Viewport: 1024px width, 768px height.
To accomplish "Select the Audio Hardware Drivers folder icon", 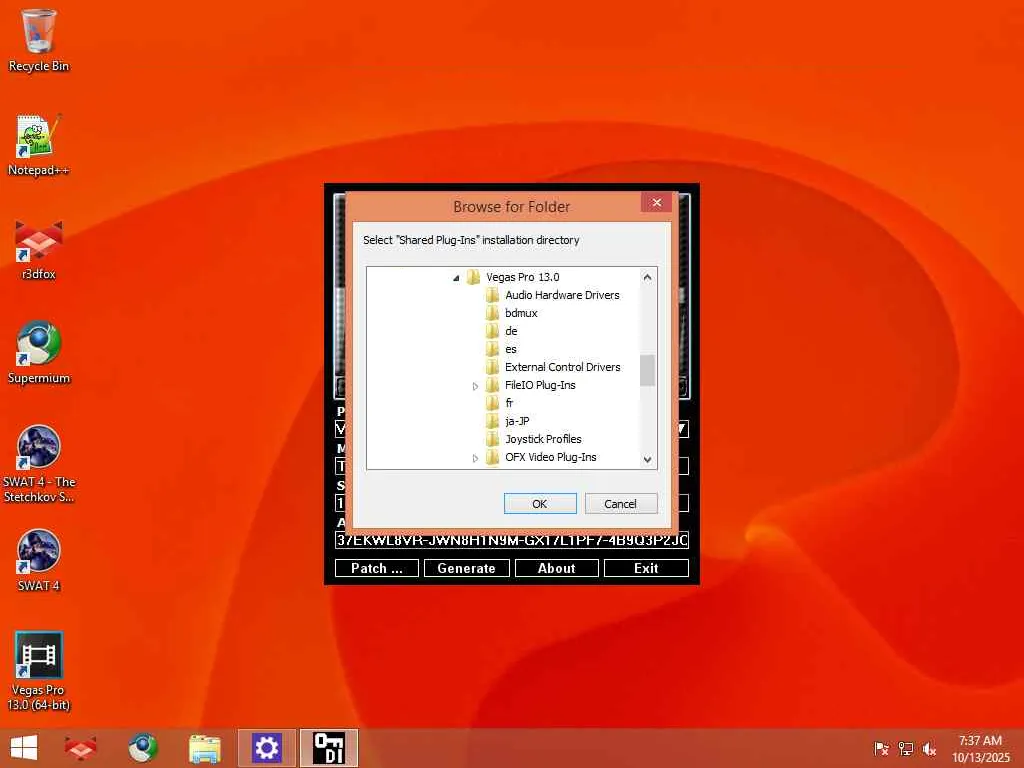I will click(492, 295).
